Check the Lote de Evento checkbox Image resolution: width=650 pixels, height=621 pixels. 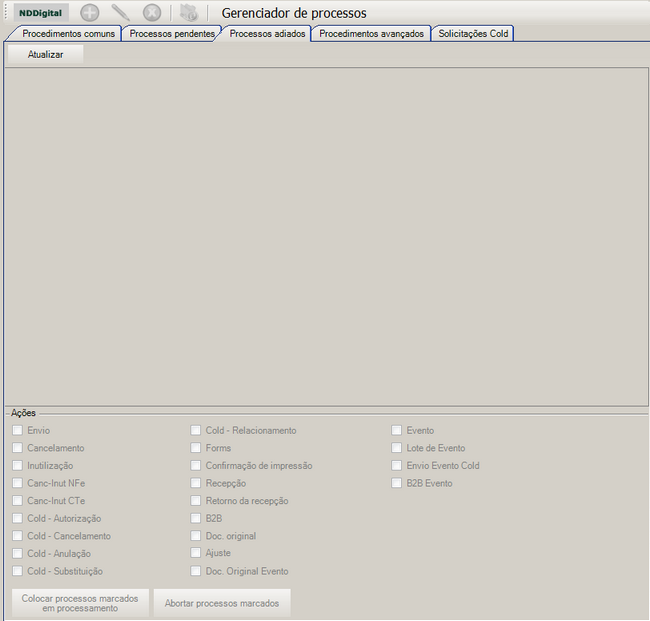coord(397,448)
